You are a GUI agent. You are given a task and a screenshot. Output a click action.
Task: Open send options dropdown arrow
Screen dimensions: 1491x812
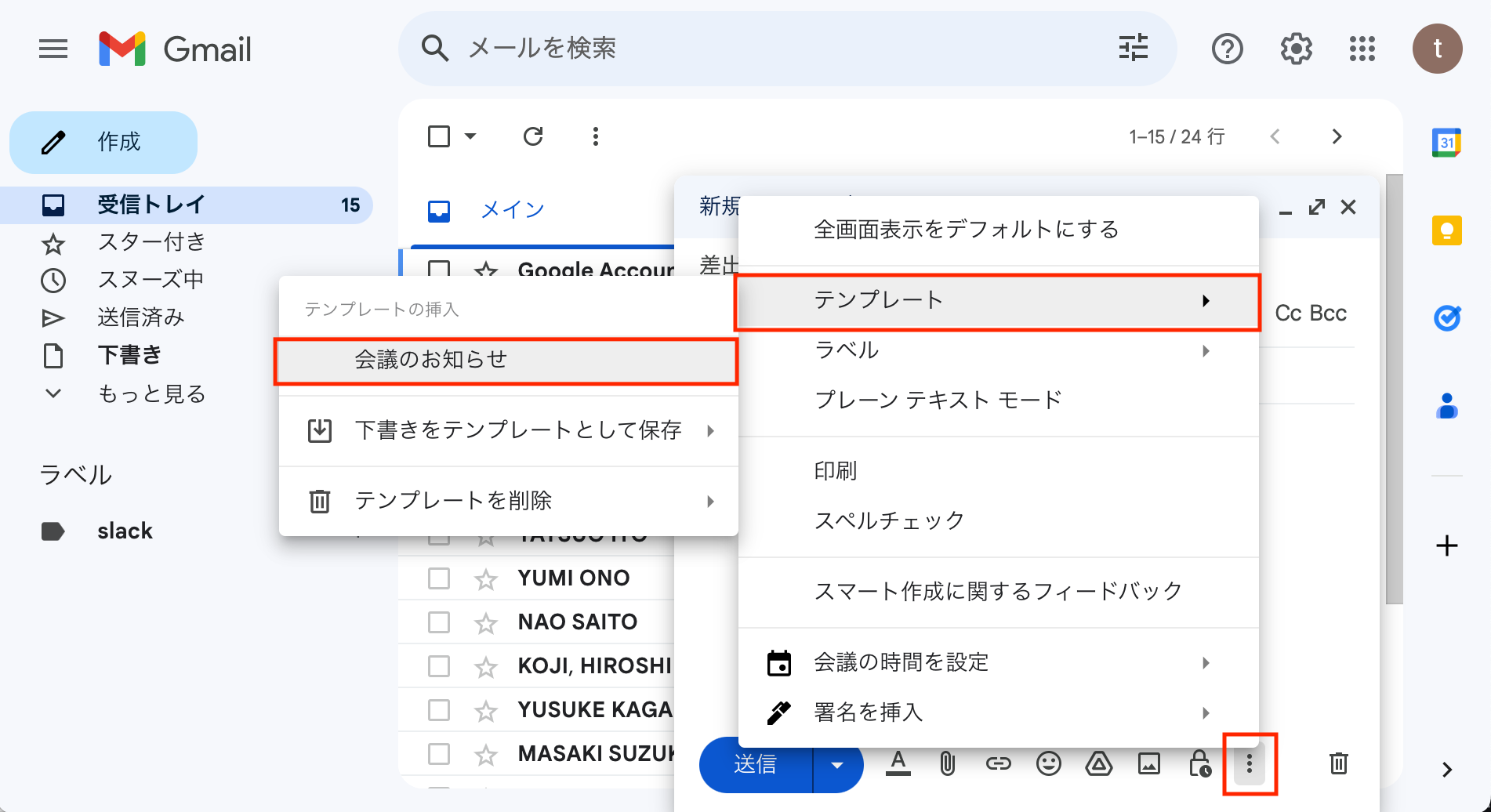click(837, 764)
